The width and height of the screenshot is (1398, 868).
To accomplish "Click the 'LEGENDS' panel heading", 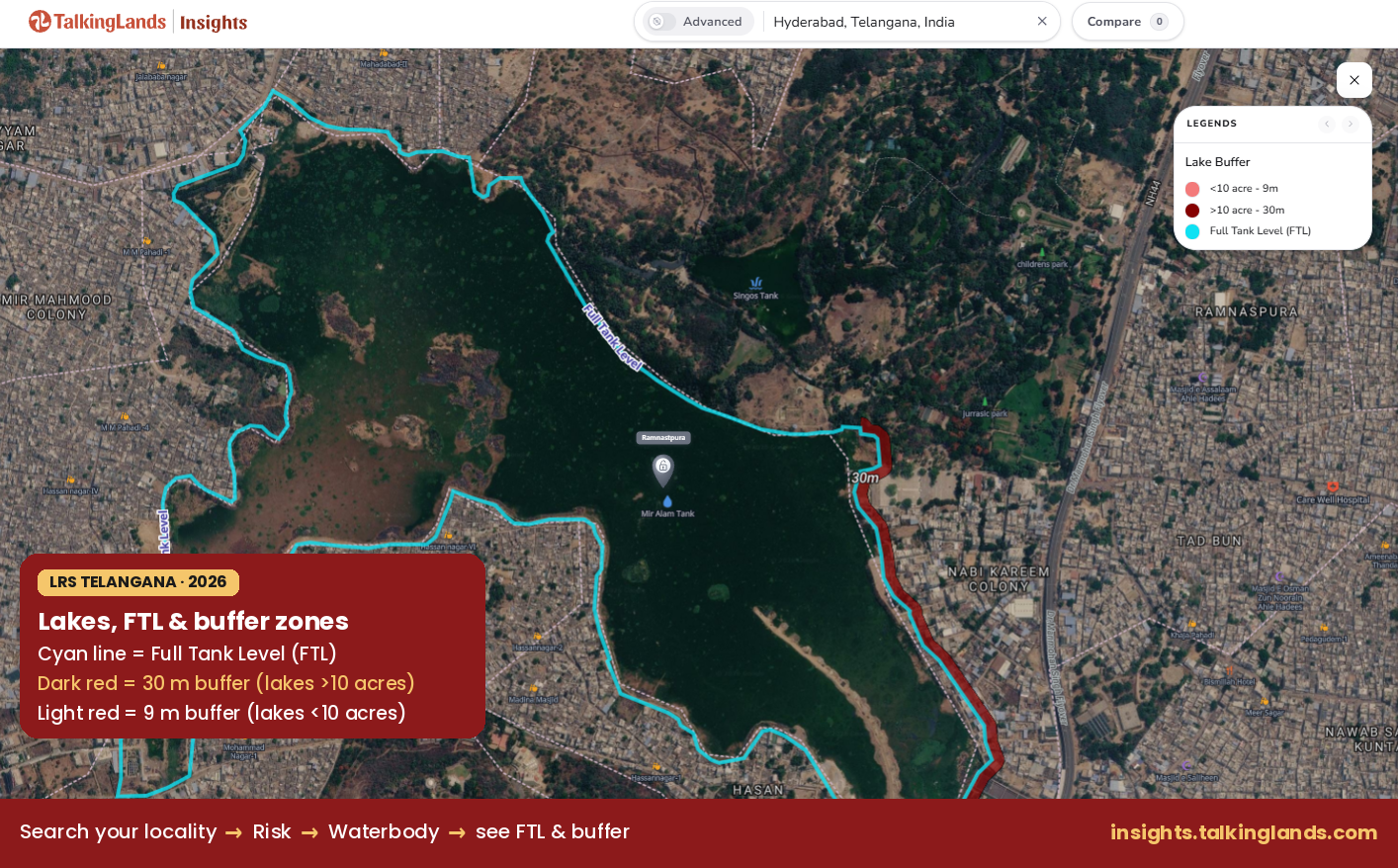I will (x=1211, y=124).
